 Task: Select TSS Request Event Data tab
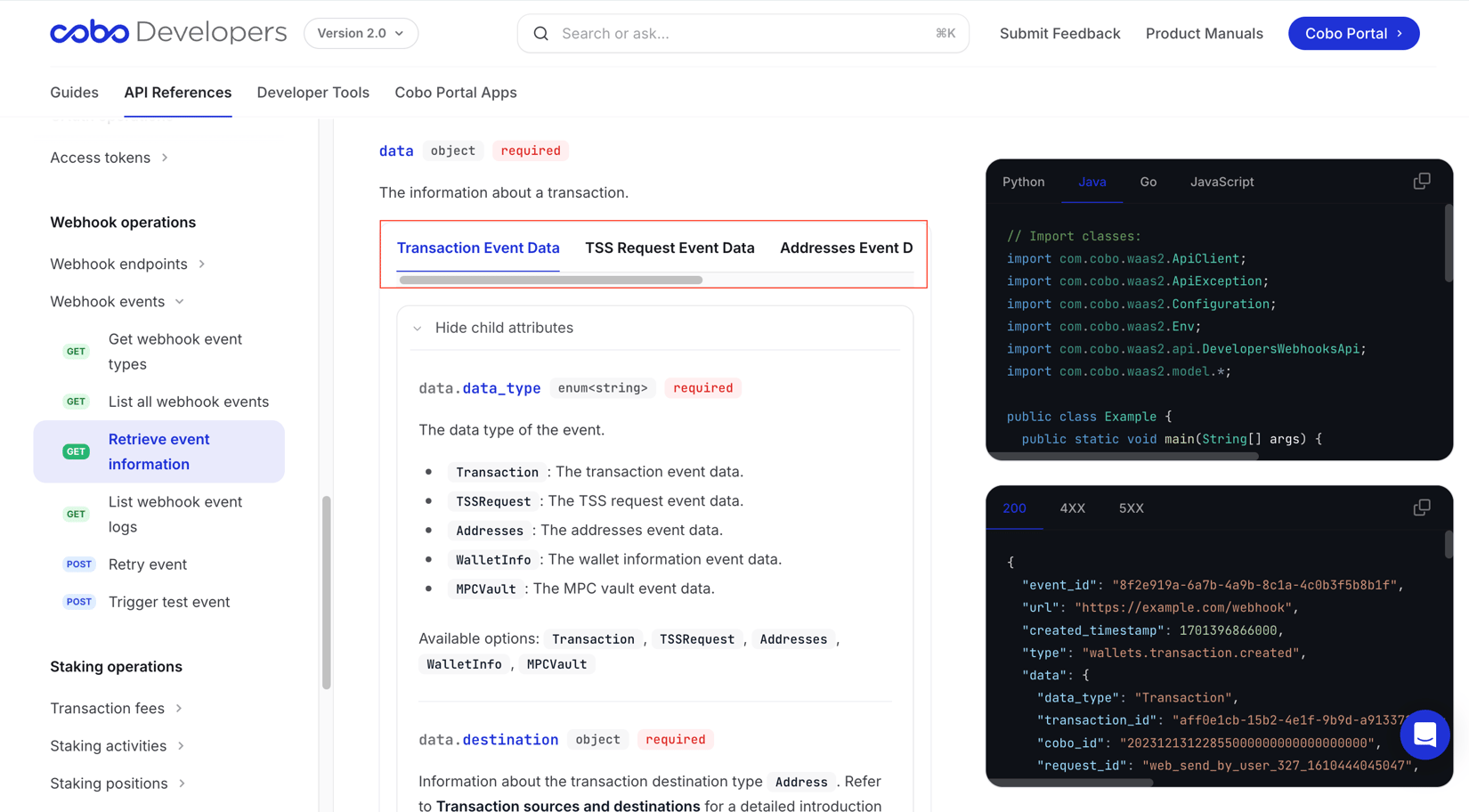(x=670, y=248)
